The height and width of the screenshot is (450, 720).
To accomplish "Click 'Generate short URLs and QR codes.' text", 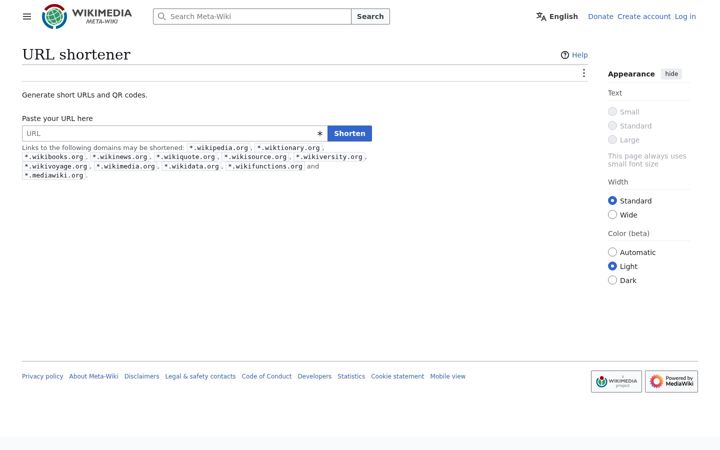I will [84, 95].
